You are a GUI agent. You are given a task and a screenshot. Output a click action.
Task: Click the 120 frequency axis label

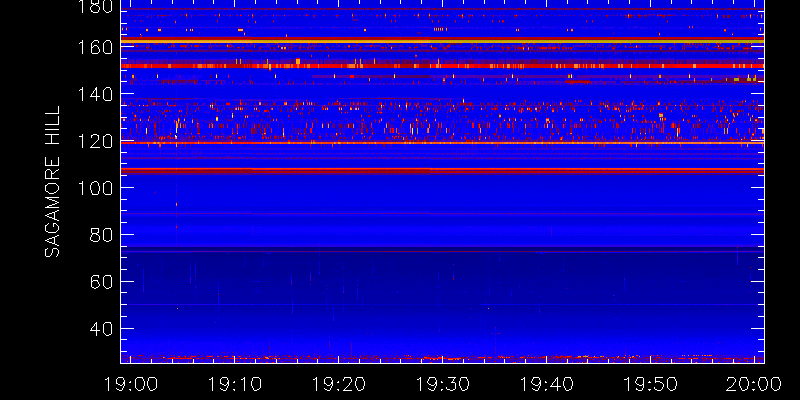[x=95, y=141]
